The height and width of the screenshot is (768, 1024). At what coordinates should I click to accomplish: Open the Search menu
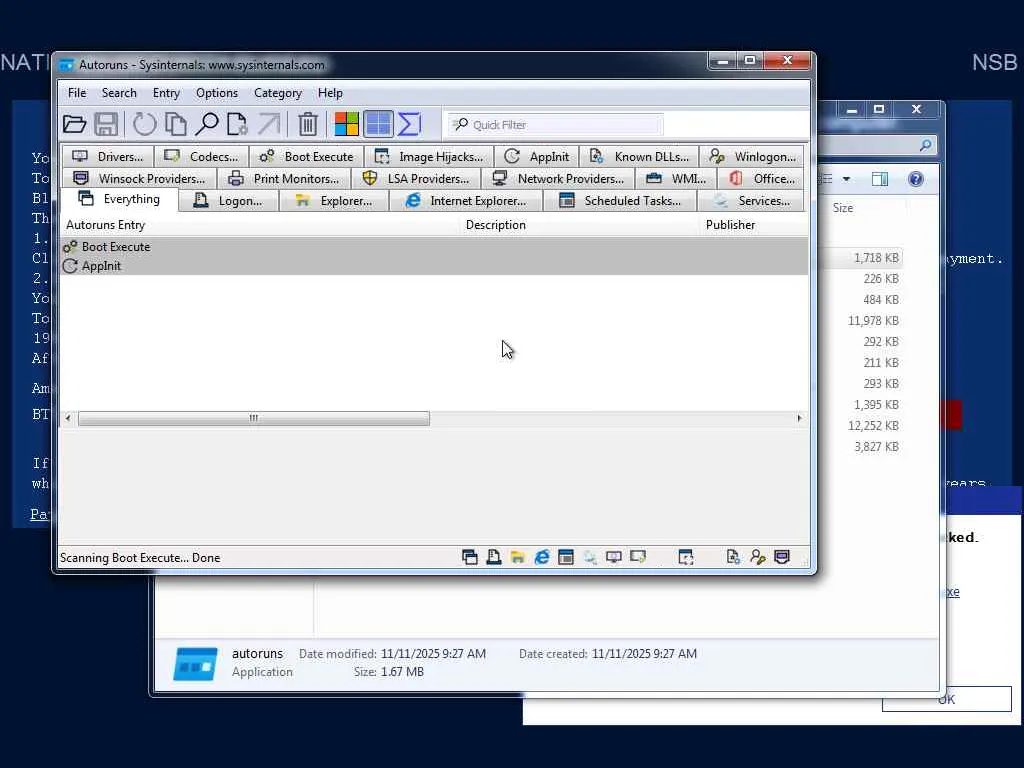tap(120, 93)
